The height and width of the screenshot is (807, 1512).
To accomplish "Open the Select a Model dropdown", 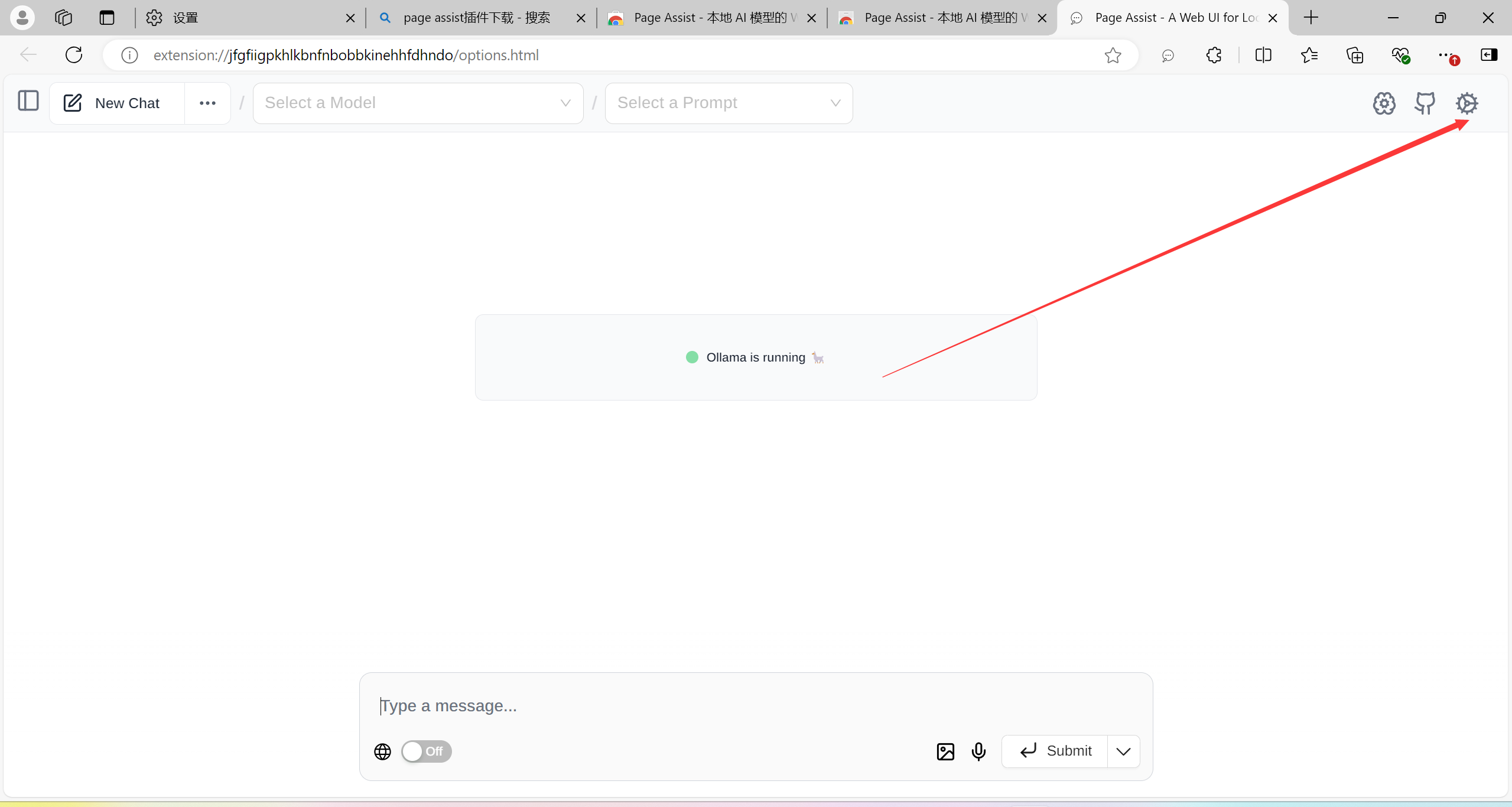I will click(418, 103).
